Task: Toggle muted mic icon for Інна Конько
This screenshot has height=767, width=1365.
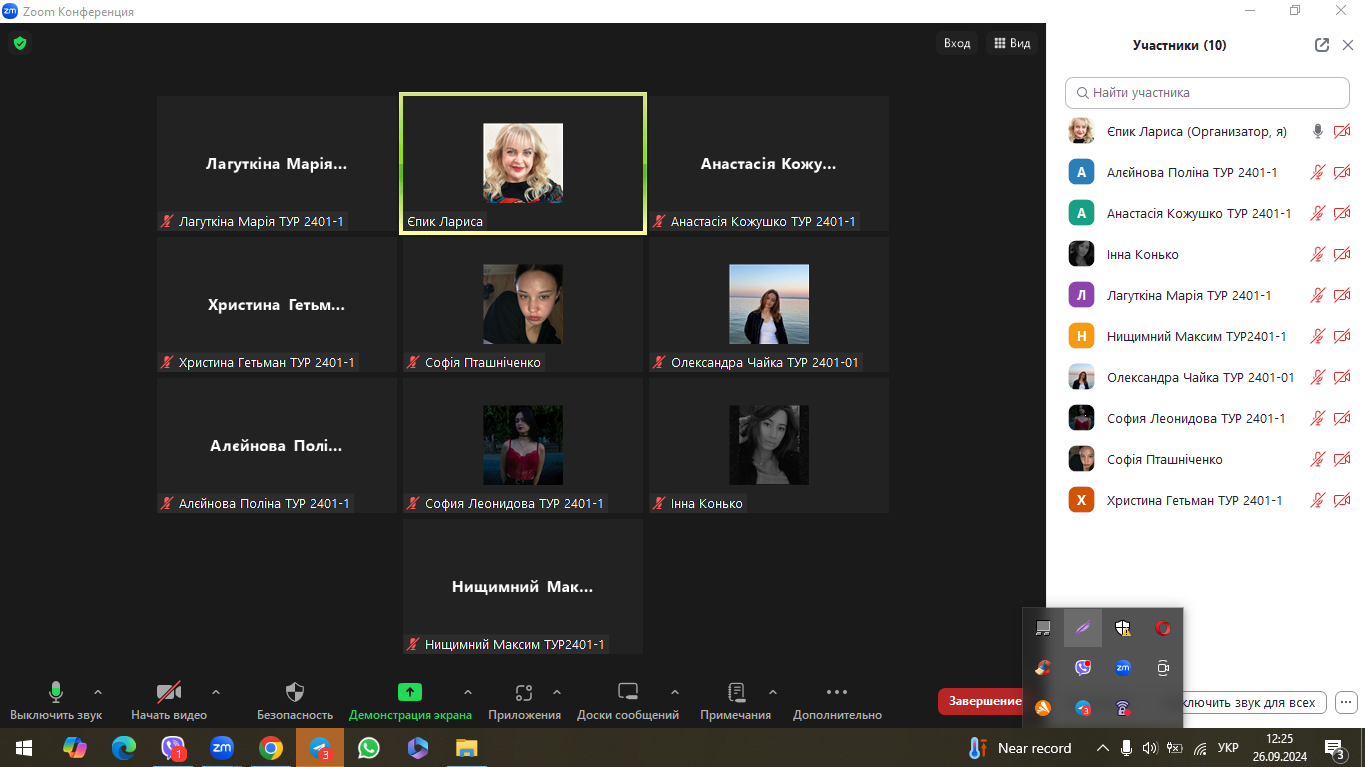Action: [x=1318, y=255]
